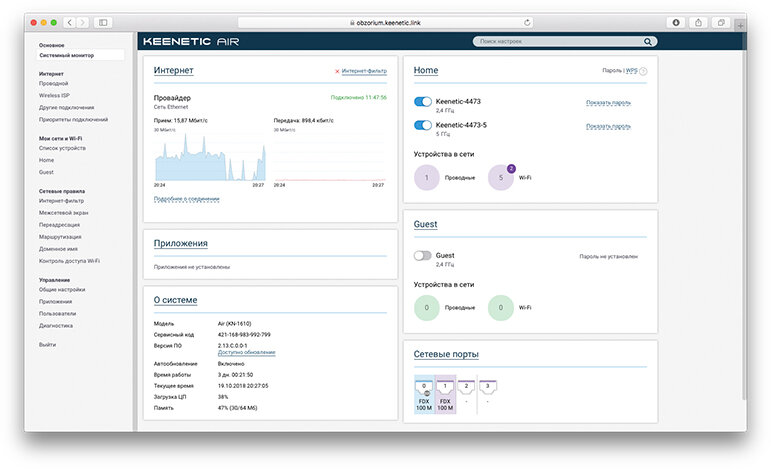771x469 pixels.
Task: Click Подключено 11:47:56 status text
Action: click(358, 98)
